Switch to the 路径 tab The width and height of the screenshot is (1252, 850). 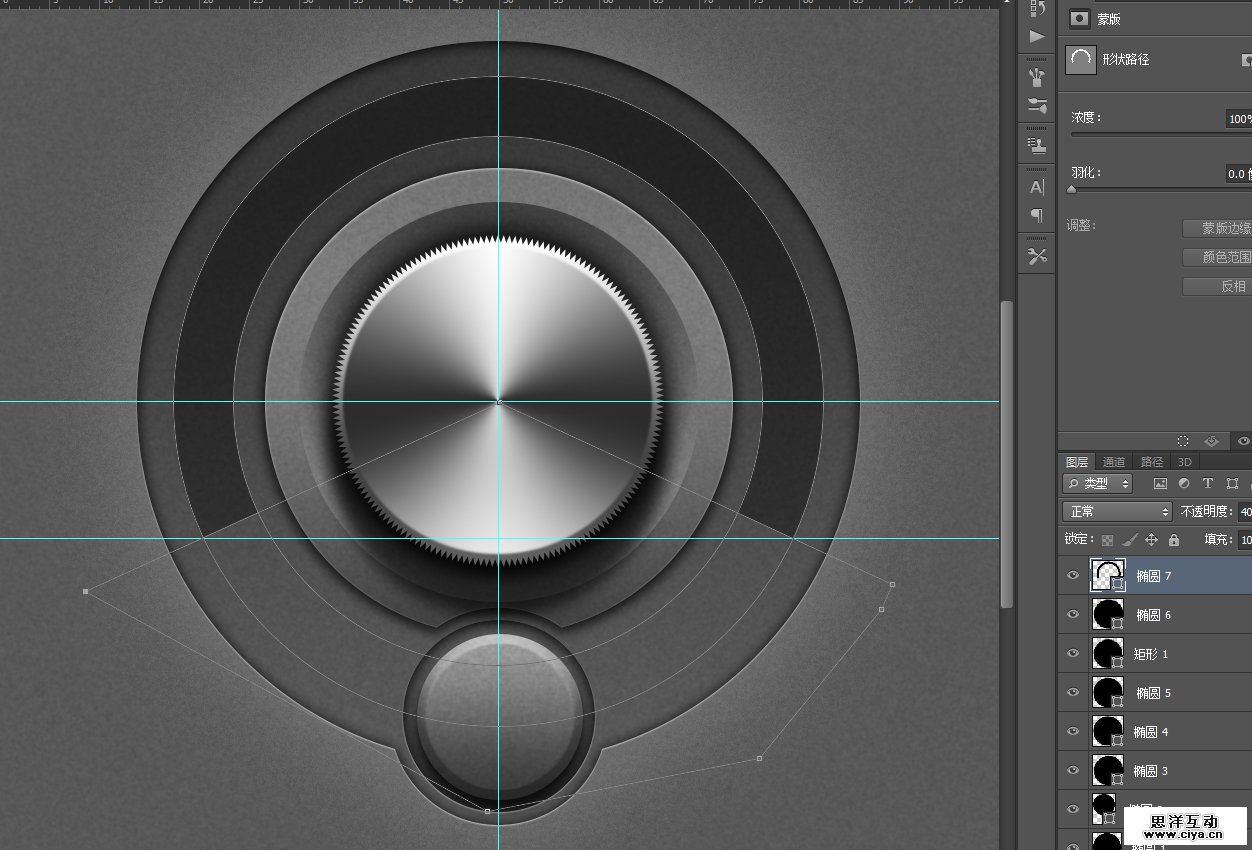point(1152,462)
